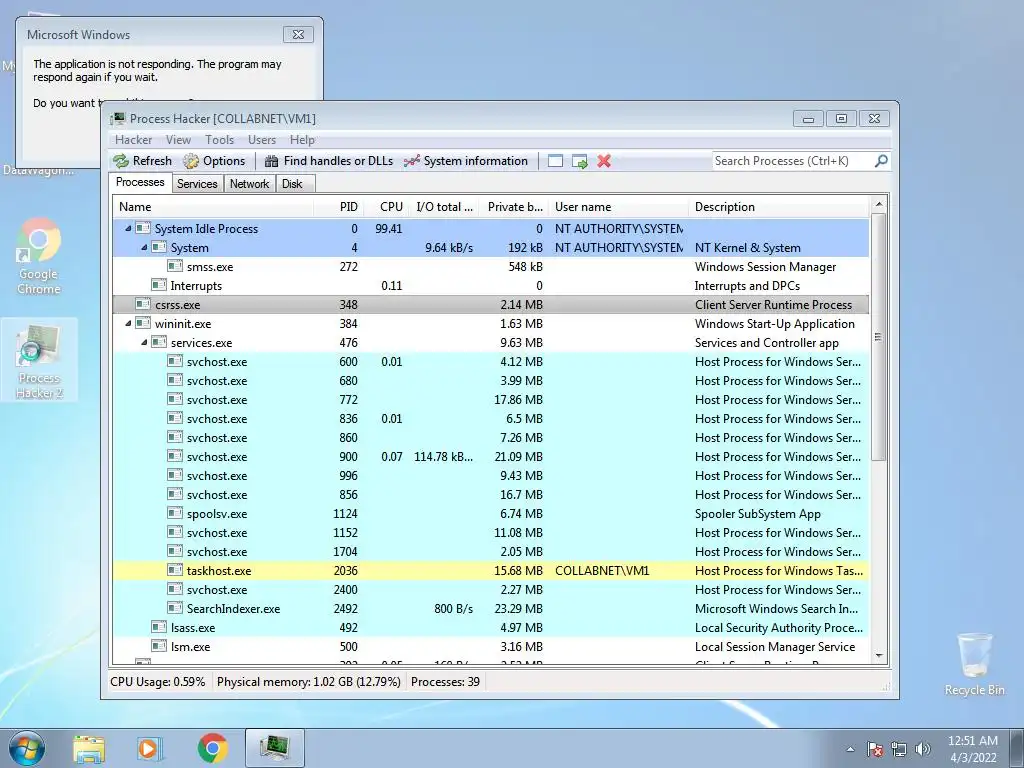This screenshot has width=1024, height=768.
Task: Click scrollbar up arrow in process list
Action: pyautogui.click(x=879, y=204)
